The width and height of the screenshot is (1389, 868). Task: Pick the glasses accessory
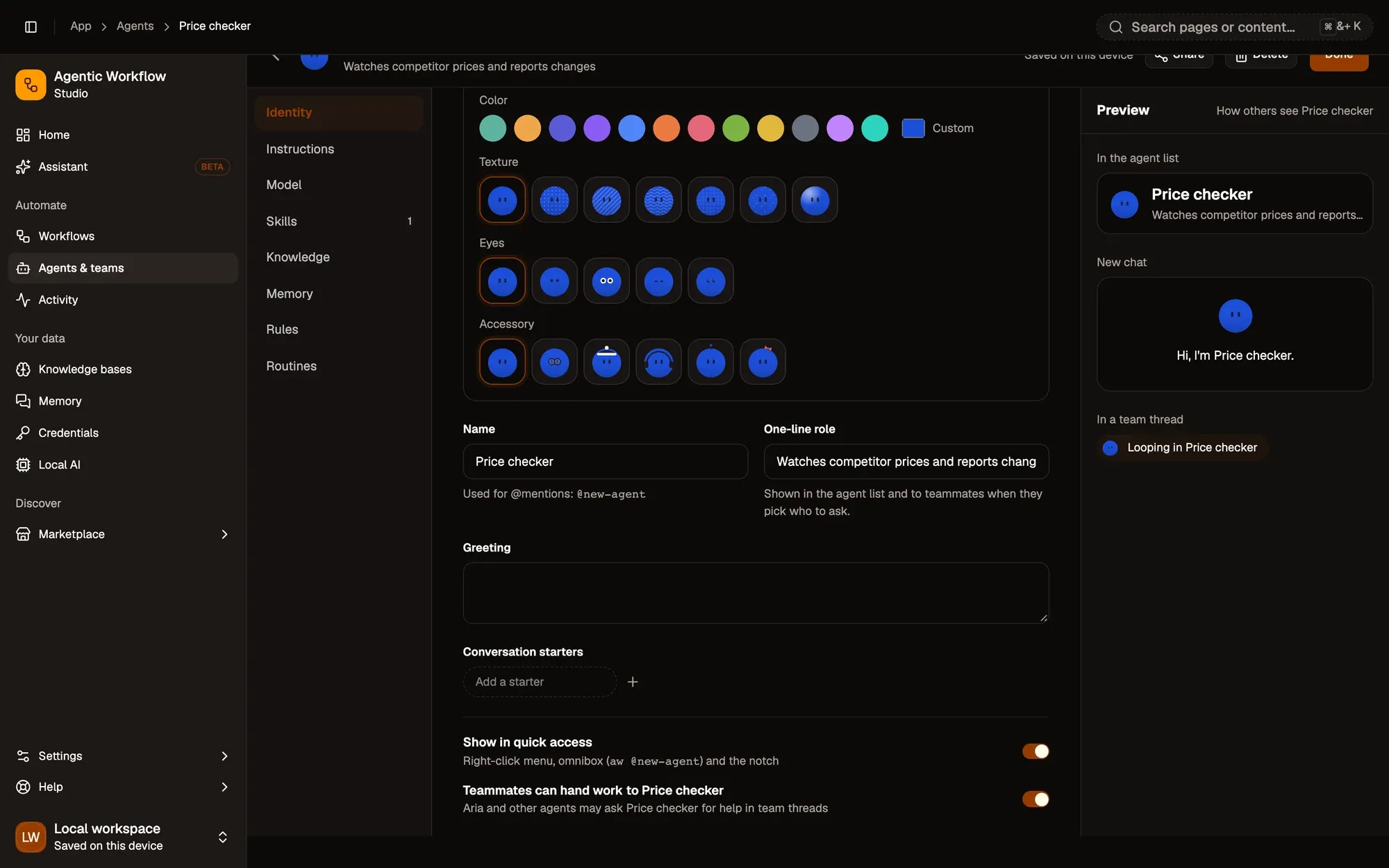[x=554, y=362]
